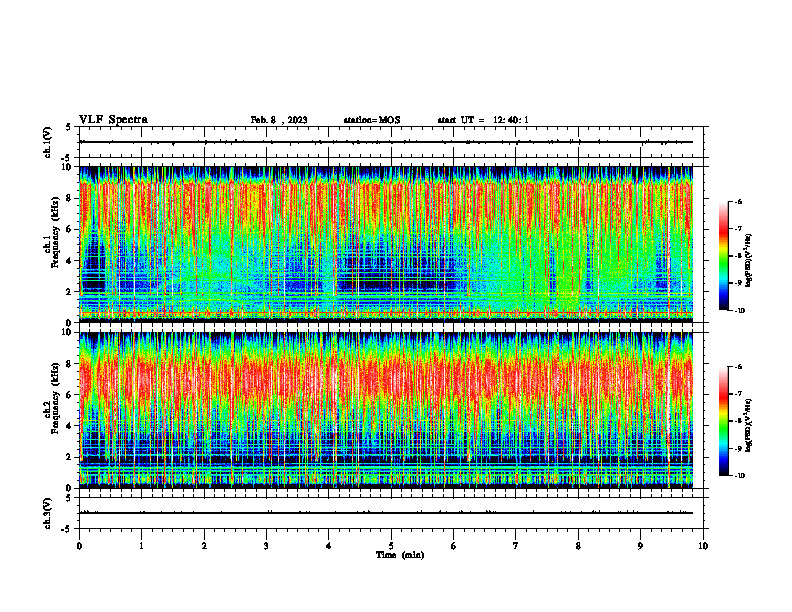Select the ch.2 color bar log(PSD) units label
The image size is (792, 612).
click(x=748, y=424)
